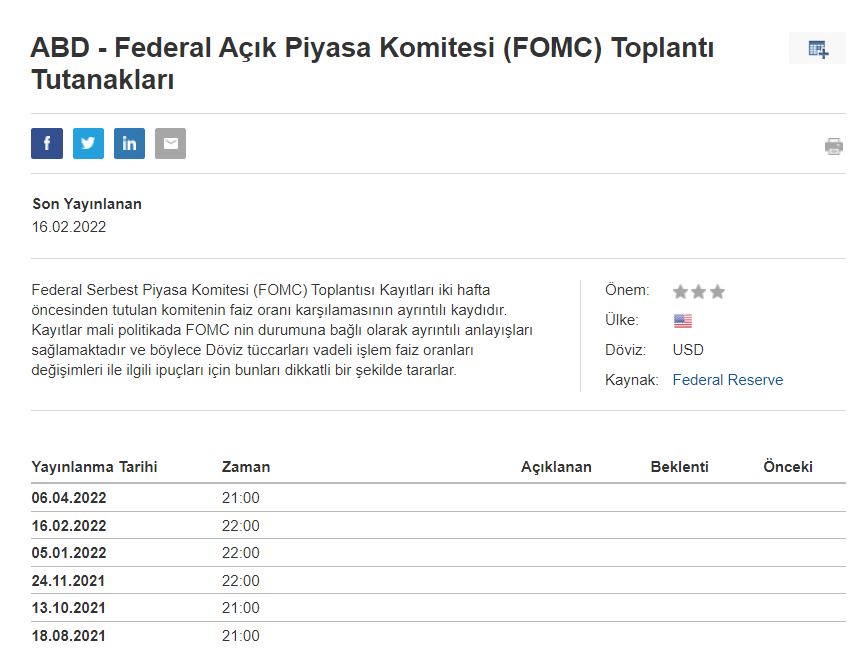
Task: Select the 24.11.2021 release row
Action: (69, 581)
